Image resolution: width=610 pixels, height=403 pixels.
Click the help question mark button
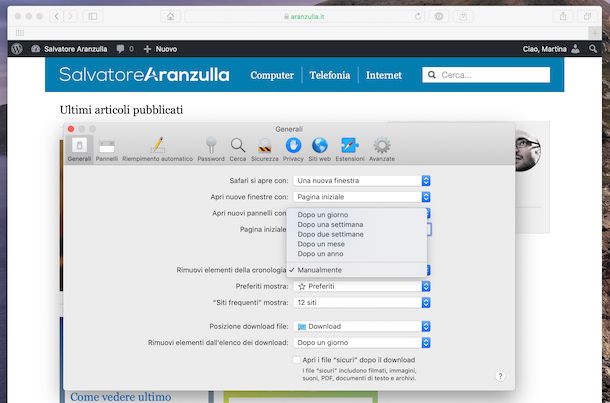click(500, 376)
